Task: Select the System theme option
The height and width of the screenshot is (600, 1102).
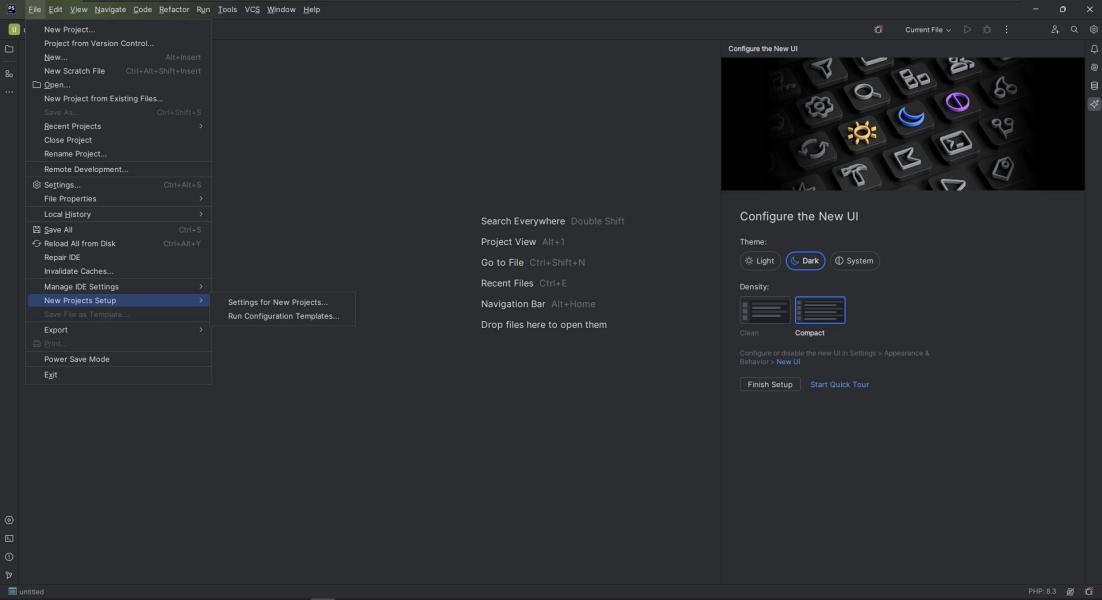Action: click(x=854, y=261)
